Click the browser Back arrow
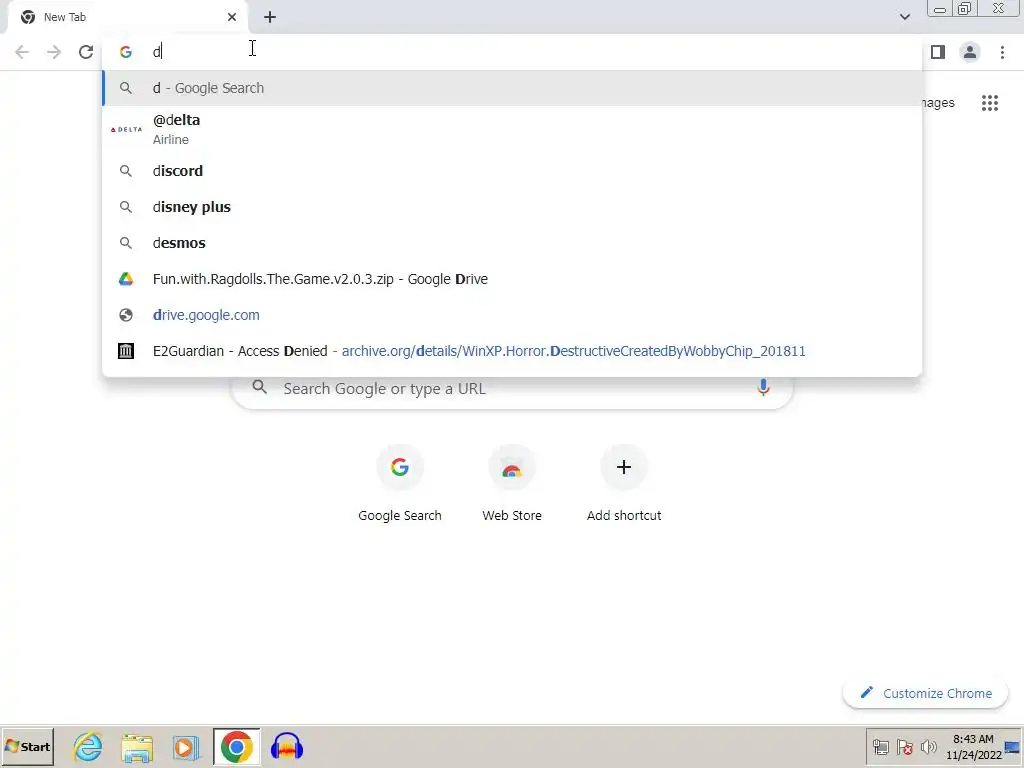Viewport: 1024px width, 768px height. (22, 52)
